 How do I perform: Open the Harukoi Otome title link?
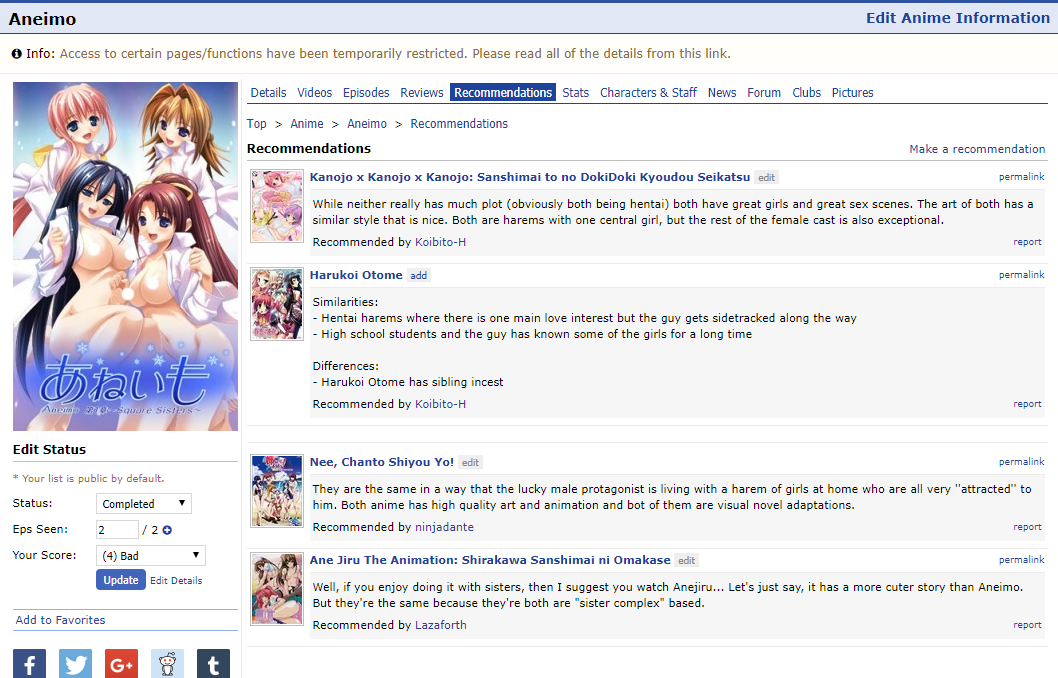click(356, 275)
